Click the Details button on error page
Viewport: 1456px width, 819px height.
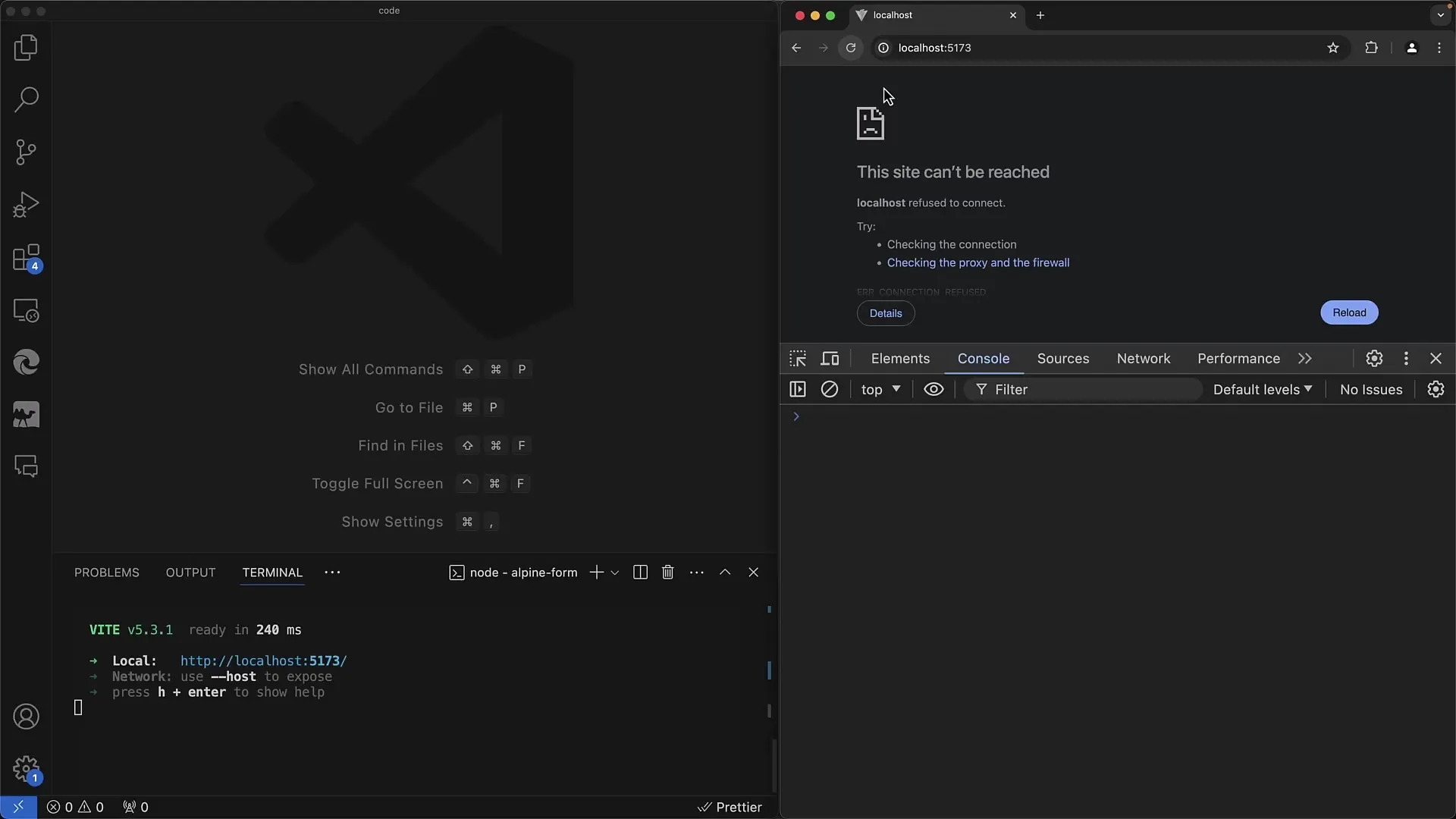click(886, 313)
